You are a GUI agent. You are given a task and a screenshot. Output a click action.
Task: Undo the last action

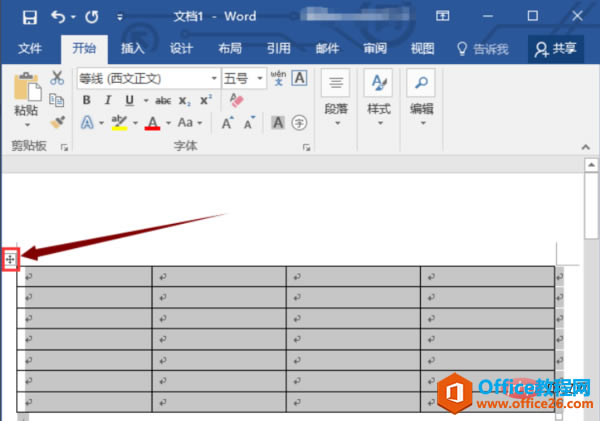[x=58, y=17]
